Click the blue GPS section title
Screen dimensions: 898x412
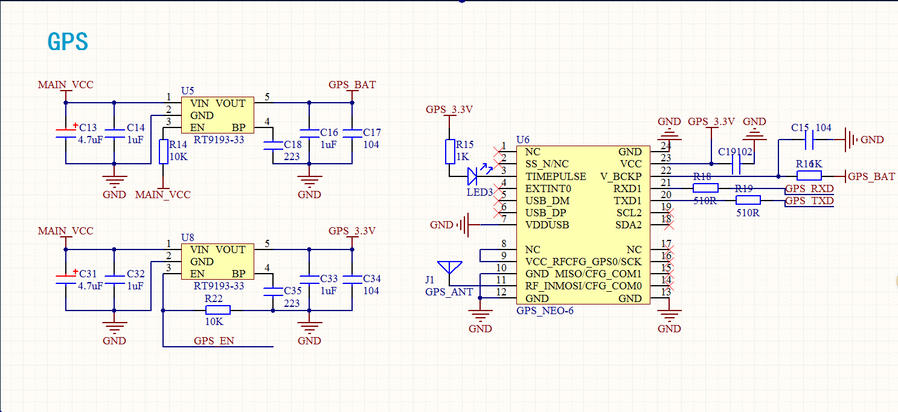[68, 41]
